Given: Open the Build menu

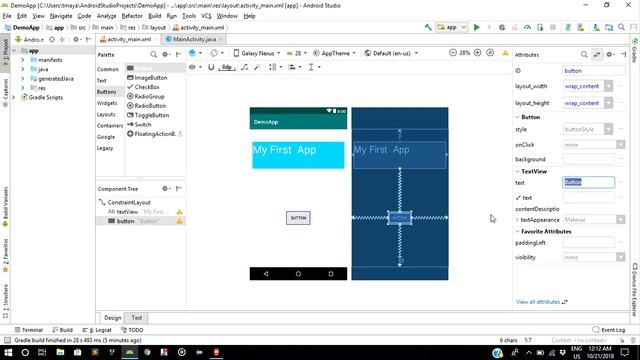Looking at the screenshot, I should pyautogui.click(x=154, y=16).
